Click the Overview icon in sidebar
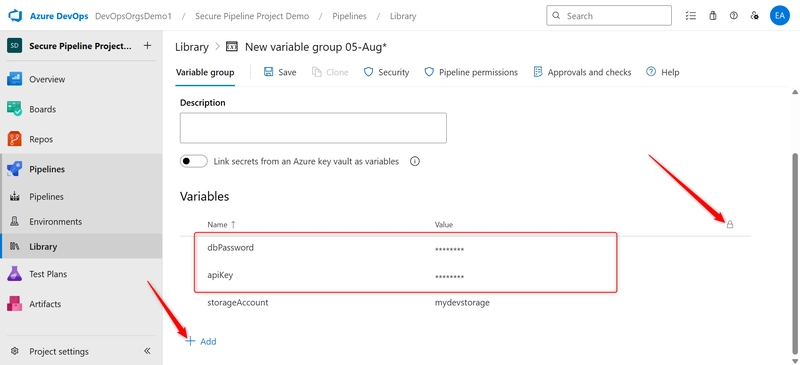 tap(14, 79)
